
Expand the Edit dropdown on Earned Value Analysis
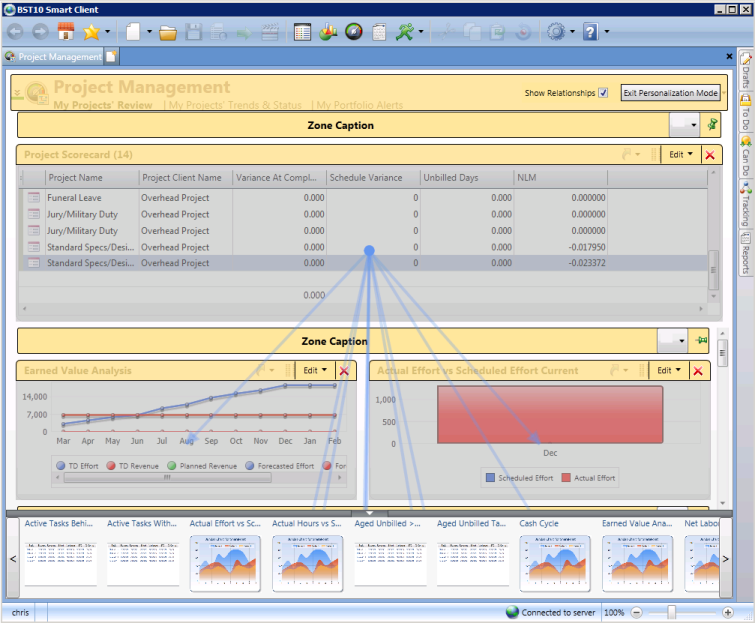click(x=315, y=370)
